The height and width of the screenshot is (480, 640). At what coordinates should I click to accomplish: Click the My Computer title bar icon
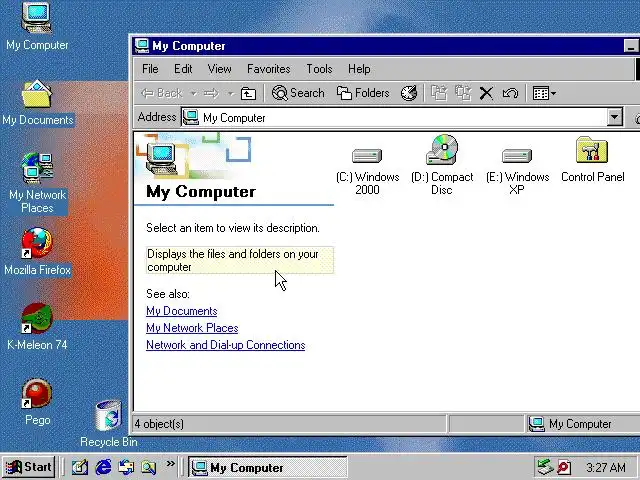142,46
